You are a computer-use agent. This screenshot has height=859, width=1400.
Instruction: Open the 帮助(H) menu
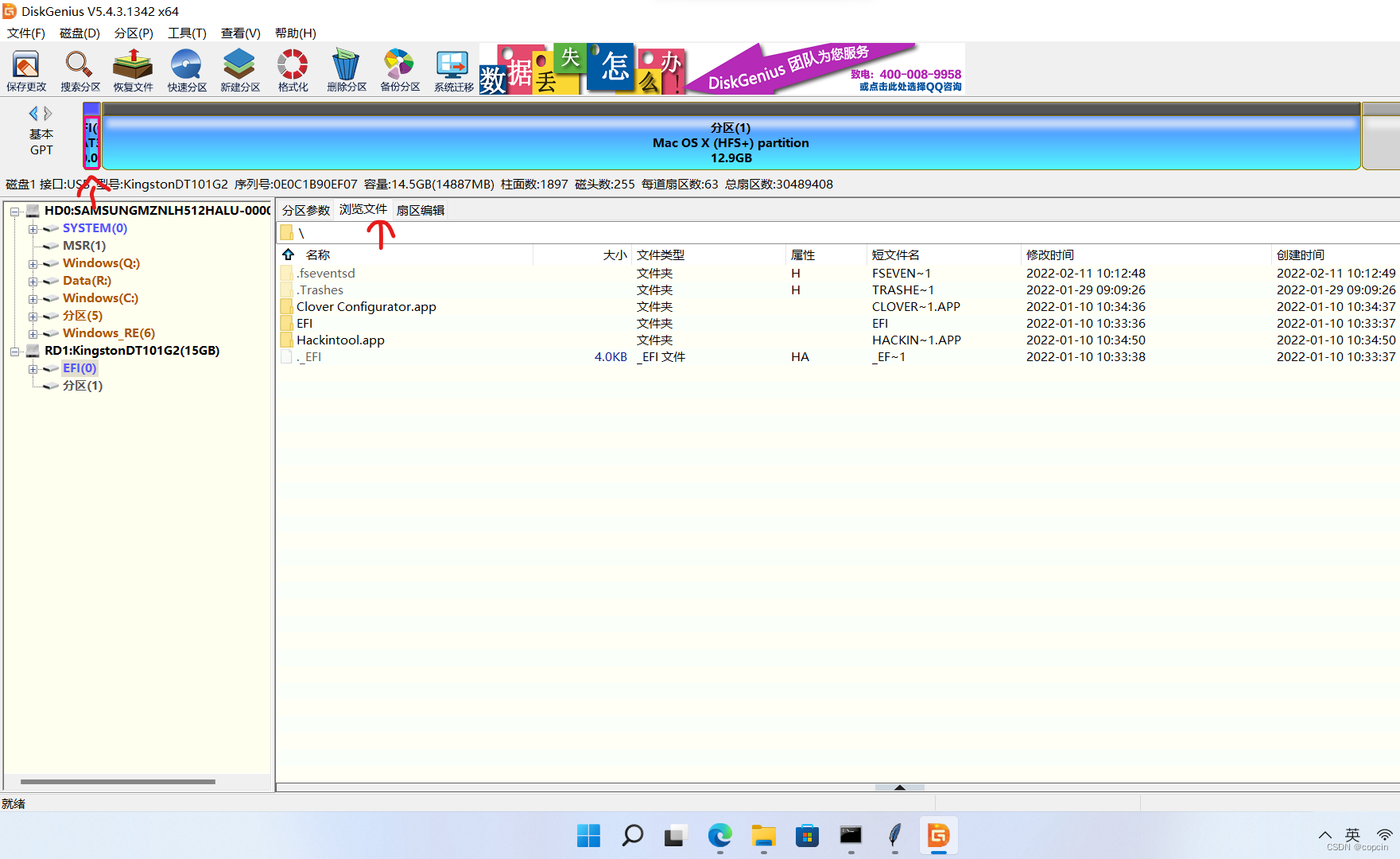coord(295,33)
